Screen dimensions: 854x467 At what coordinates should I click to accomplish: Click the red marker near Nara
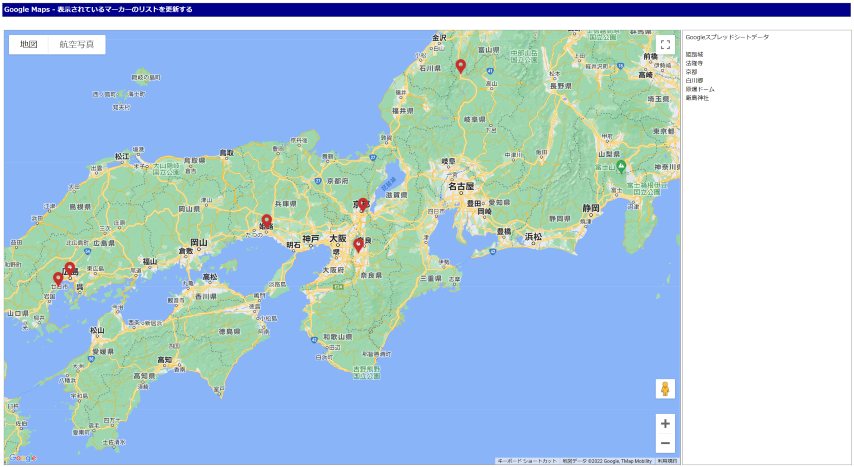point(358,245)
